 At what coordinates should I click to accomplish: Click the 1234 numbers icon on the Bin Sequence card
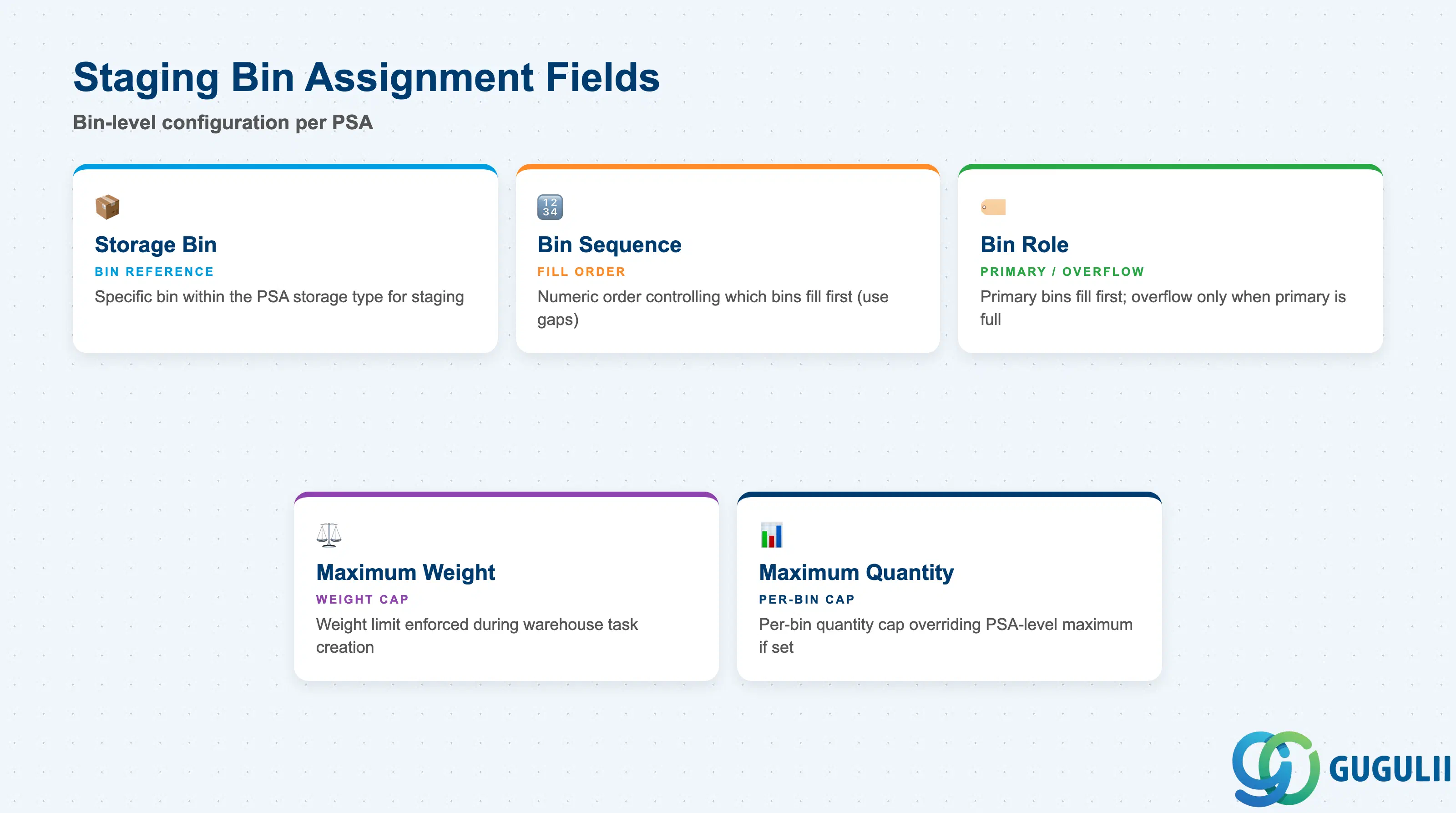point(550,207)
